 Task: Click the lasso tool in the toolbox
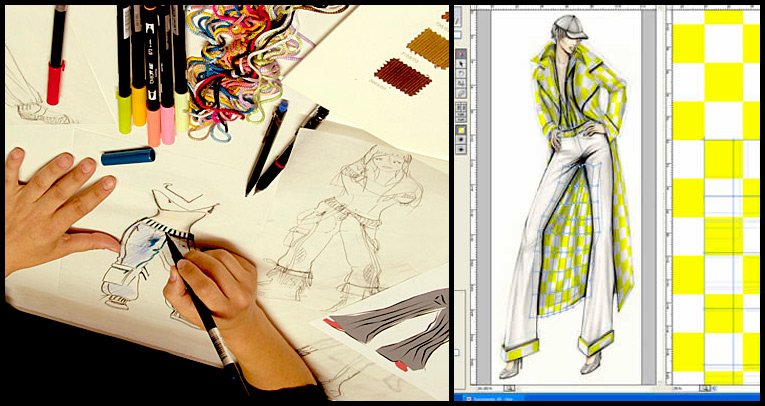coord(460,73)
